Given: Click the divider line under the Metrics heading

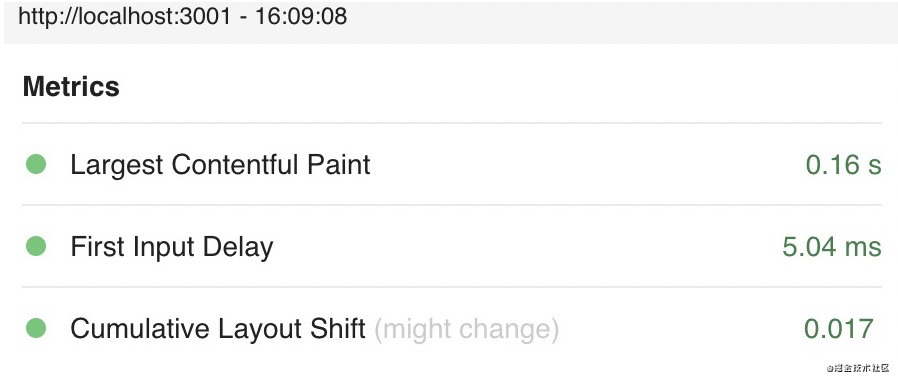Looking at the screenshot, I should (x=451, y=123).
